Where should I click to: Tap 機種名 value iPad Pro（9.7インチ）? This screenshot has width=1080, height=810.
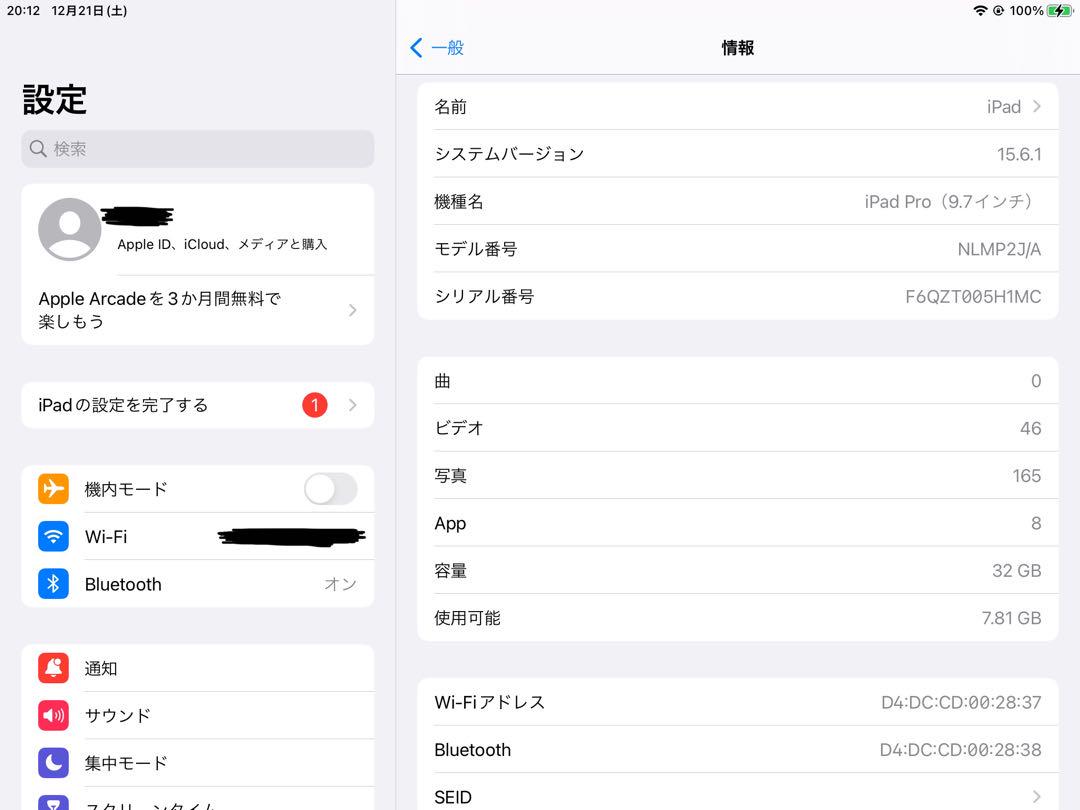point(950,202)
